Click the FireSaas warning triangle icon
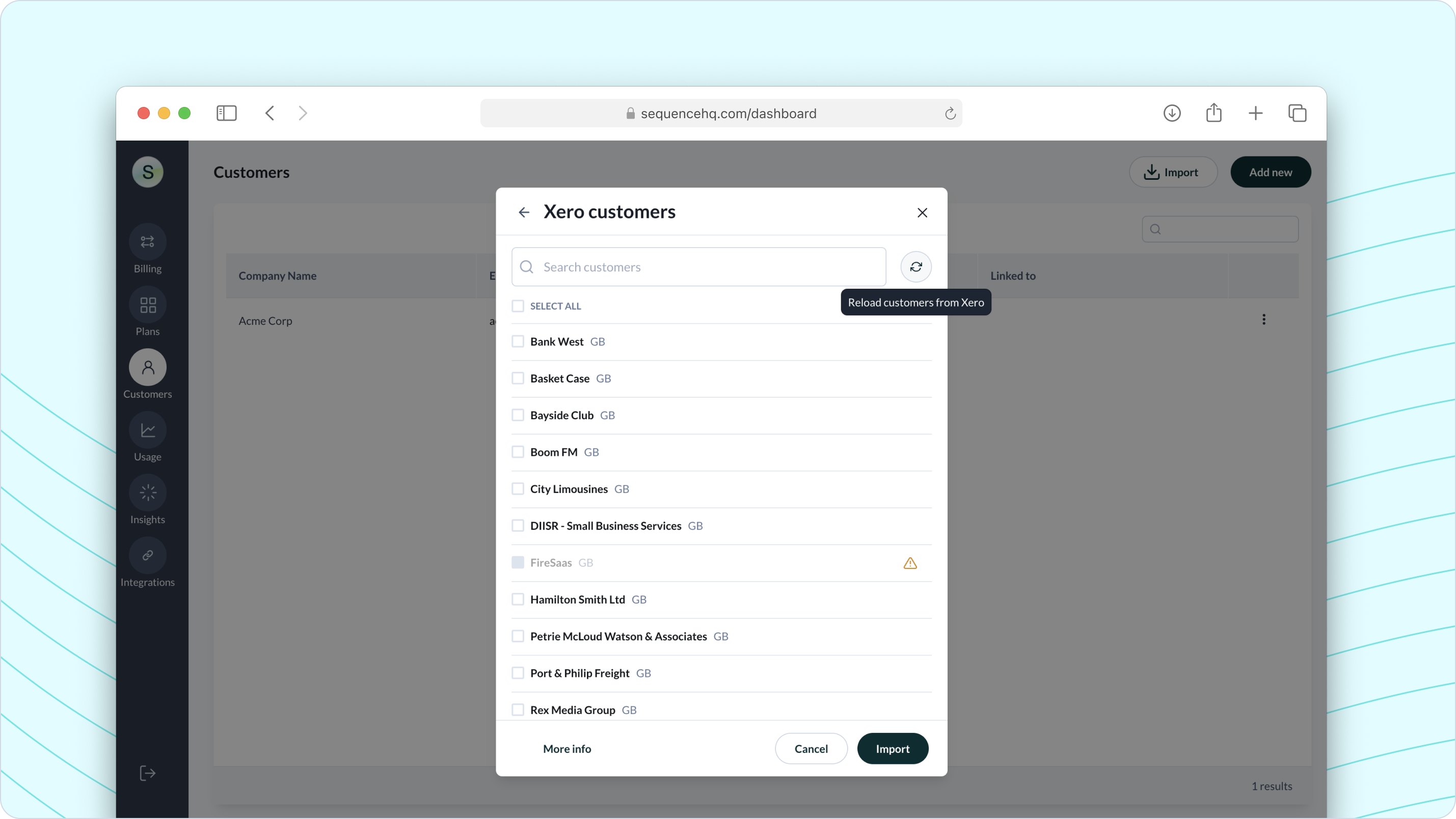This screenshot has width=1456, height=819. pos(910,563)
